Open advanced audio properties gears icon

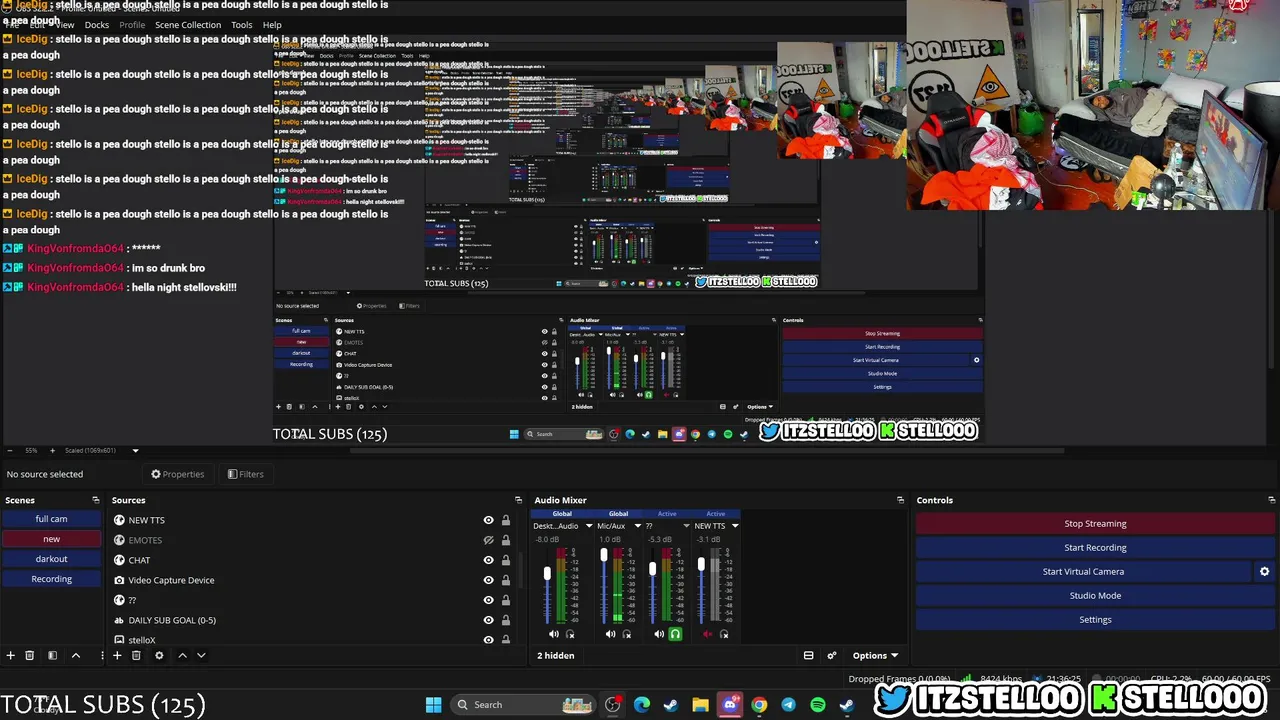point(831,656)
